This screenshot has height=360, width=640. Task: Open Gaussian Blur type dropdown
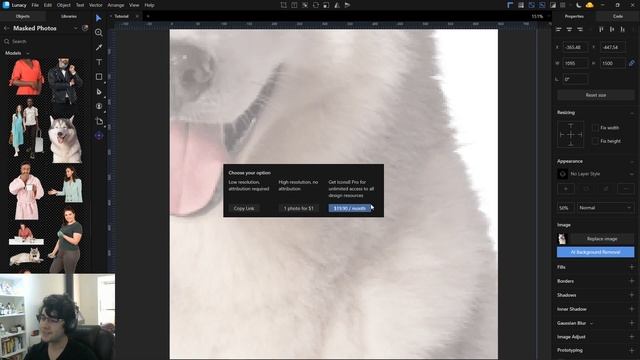pos(591,323)
